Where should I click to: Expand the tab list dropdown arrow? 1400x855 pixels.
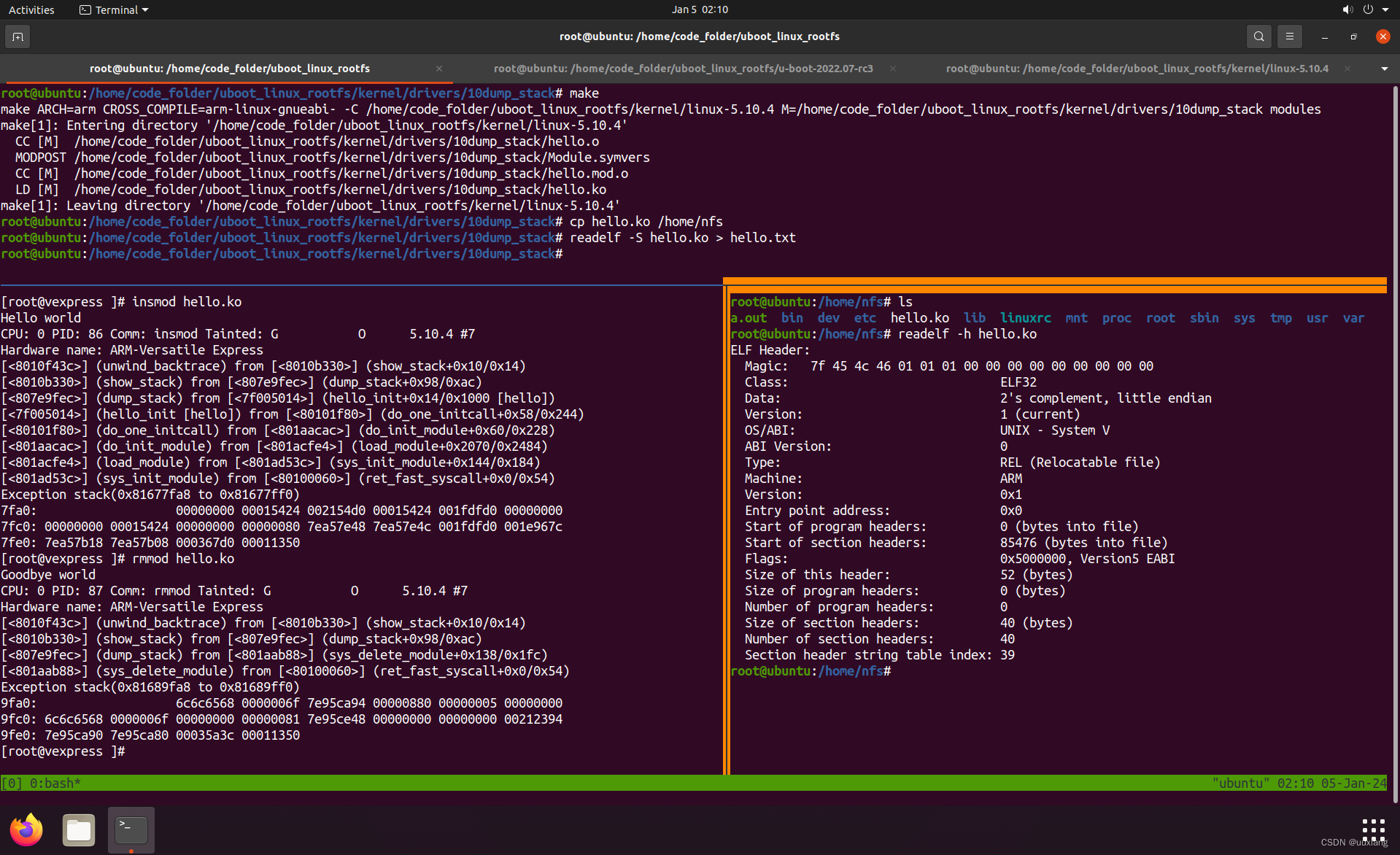tap(1384, 69)
